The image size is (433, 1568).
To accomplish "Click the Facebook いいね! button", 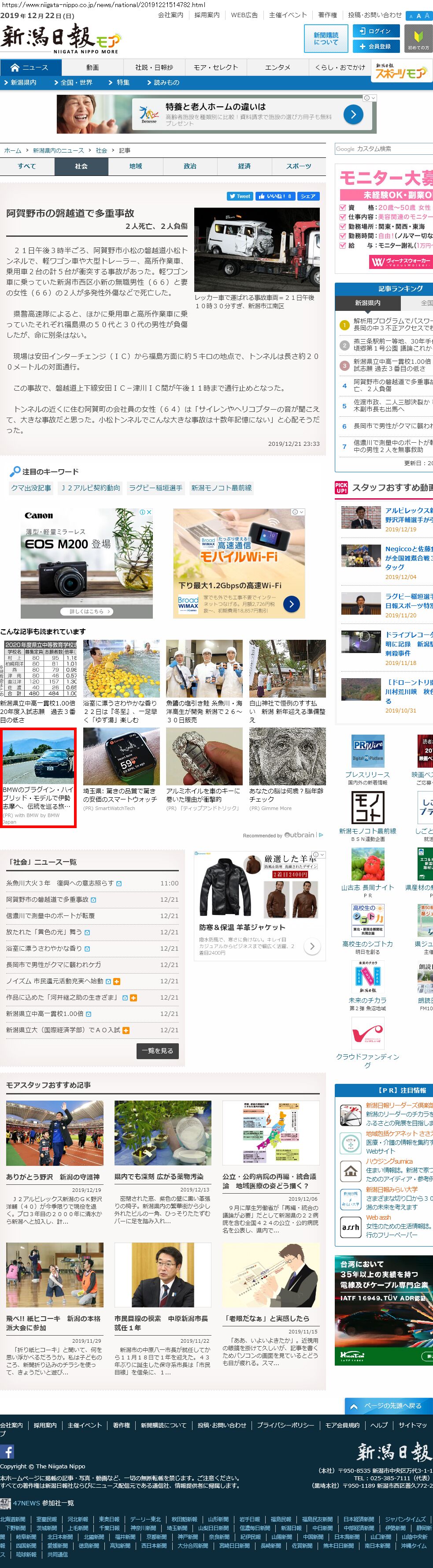I will coord(275,196).
